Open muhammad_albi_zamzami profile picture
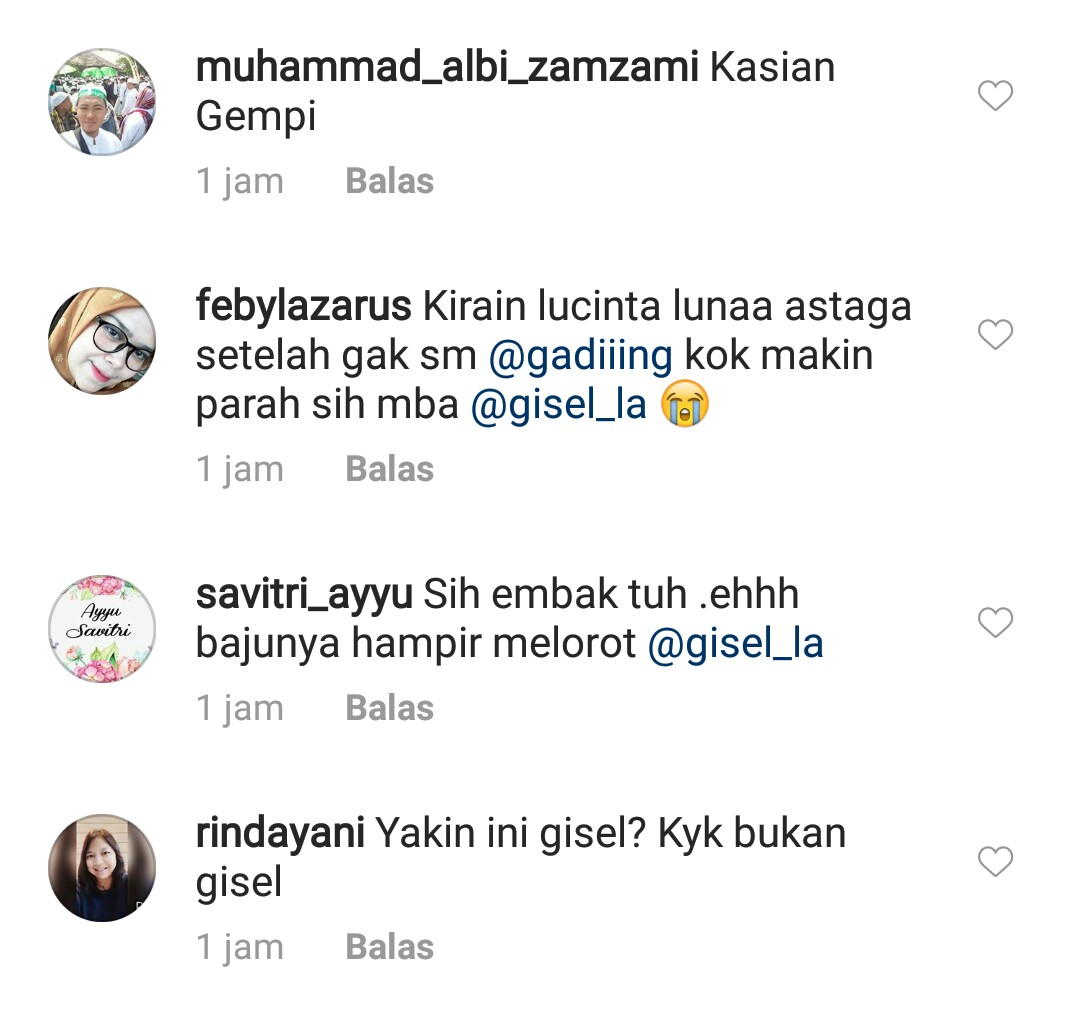1079x1022 pixels. tap(102, 102)
